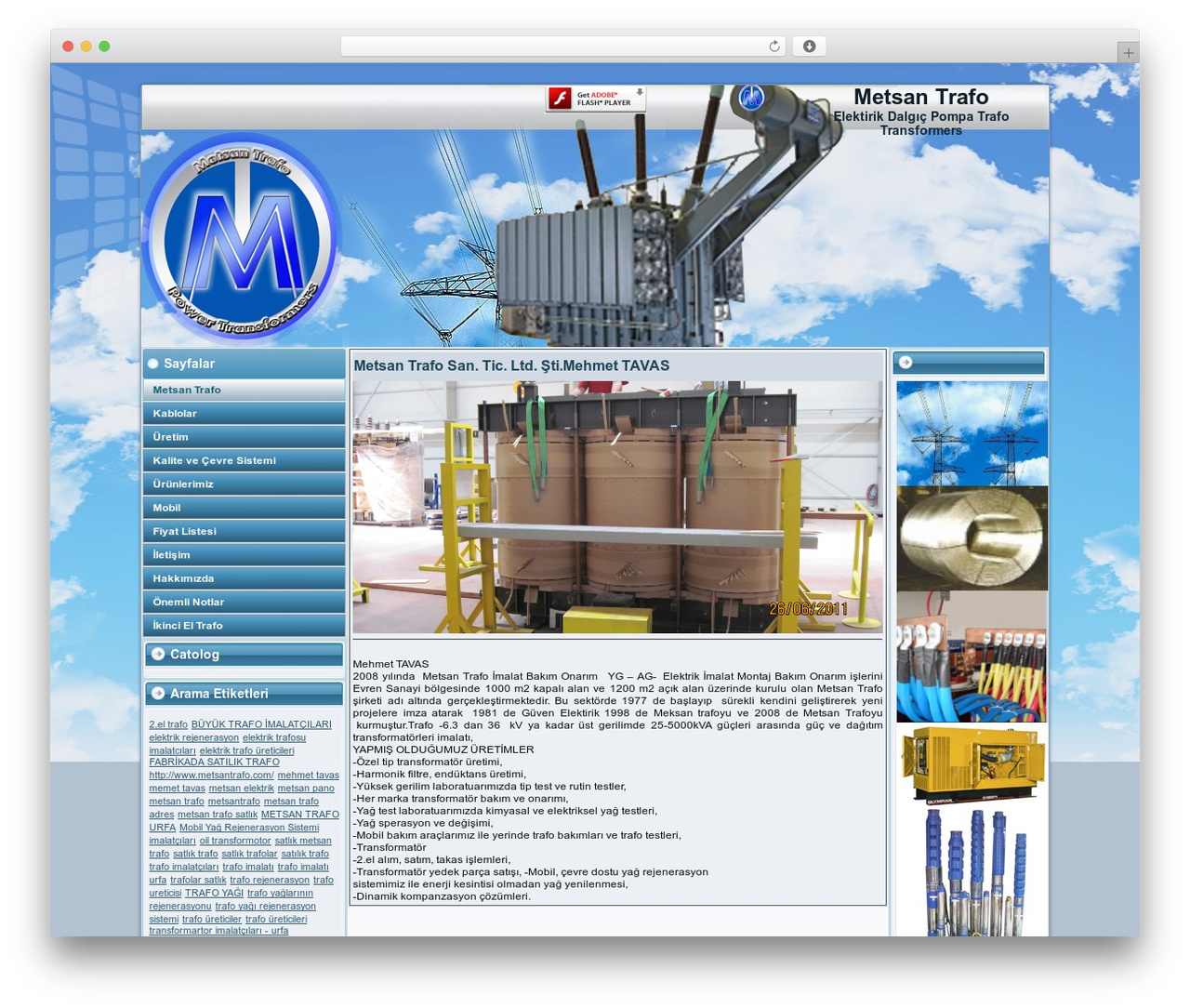
Task: Click the power line towers thumbnail
Action: [x=972, y=433]
